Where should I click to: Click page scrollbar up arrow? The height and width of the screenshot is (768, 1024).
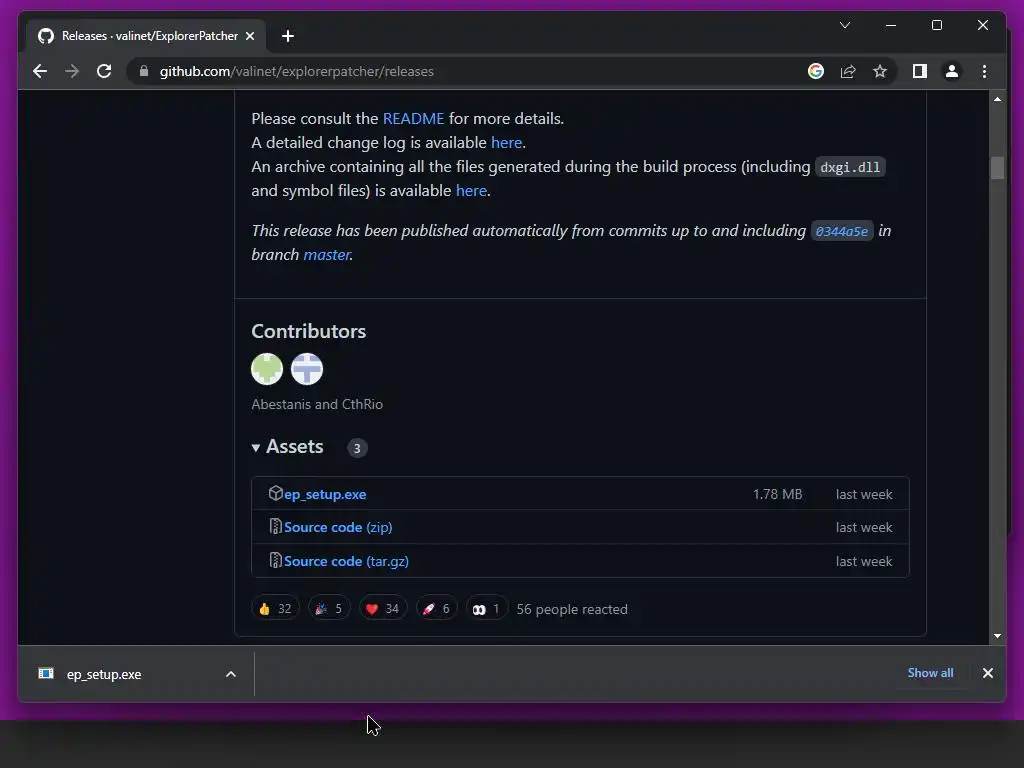point(997,99)
